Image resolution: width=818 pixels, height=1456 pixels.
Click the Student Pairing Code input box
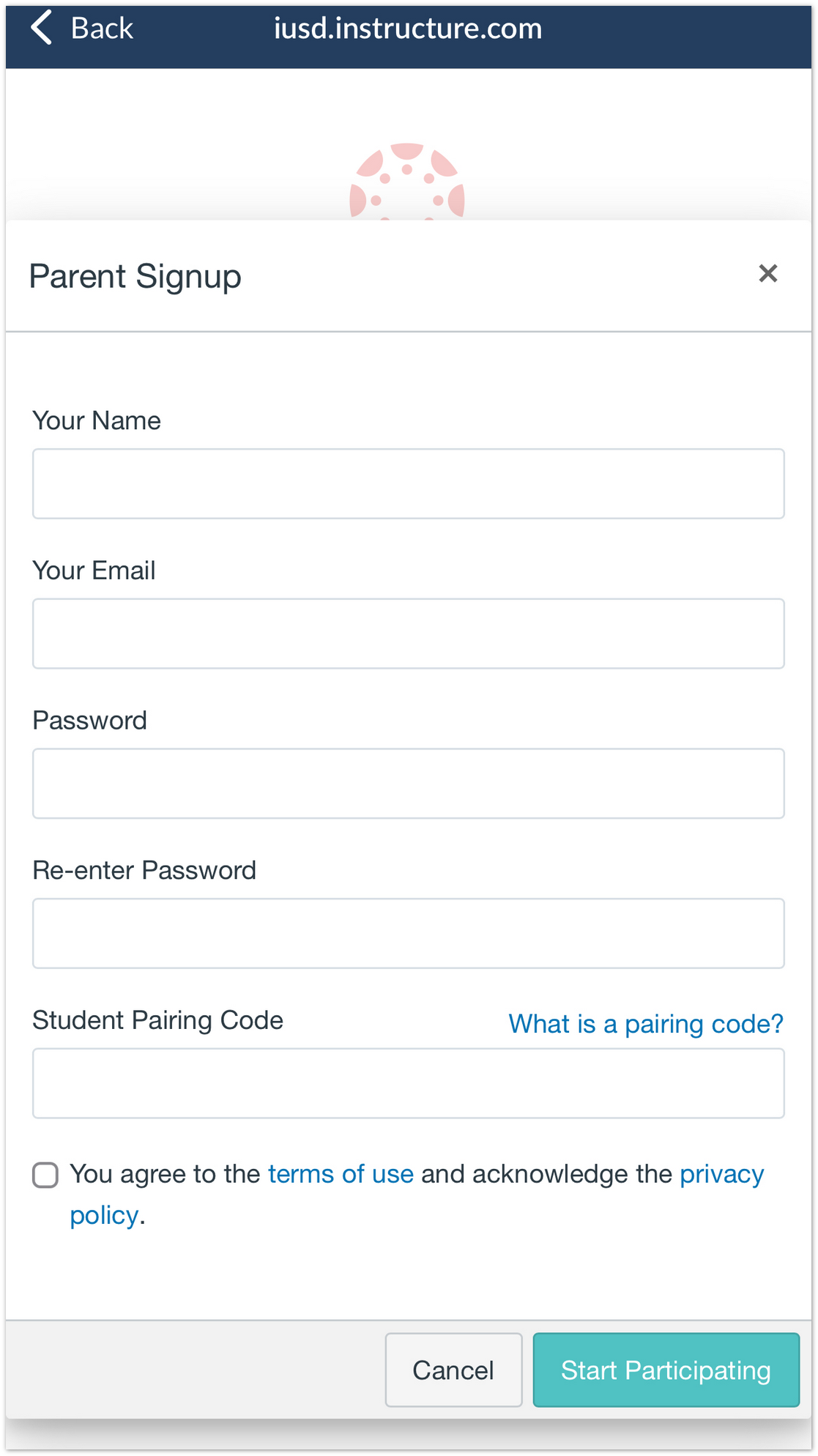click(x=408, y=1083)
